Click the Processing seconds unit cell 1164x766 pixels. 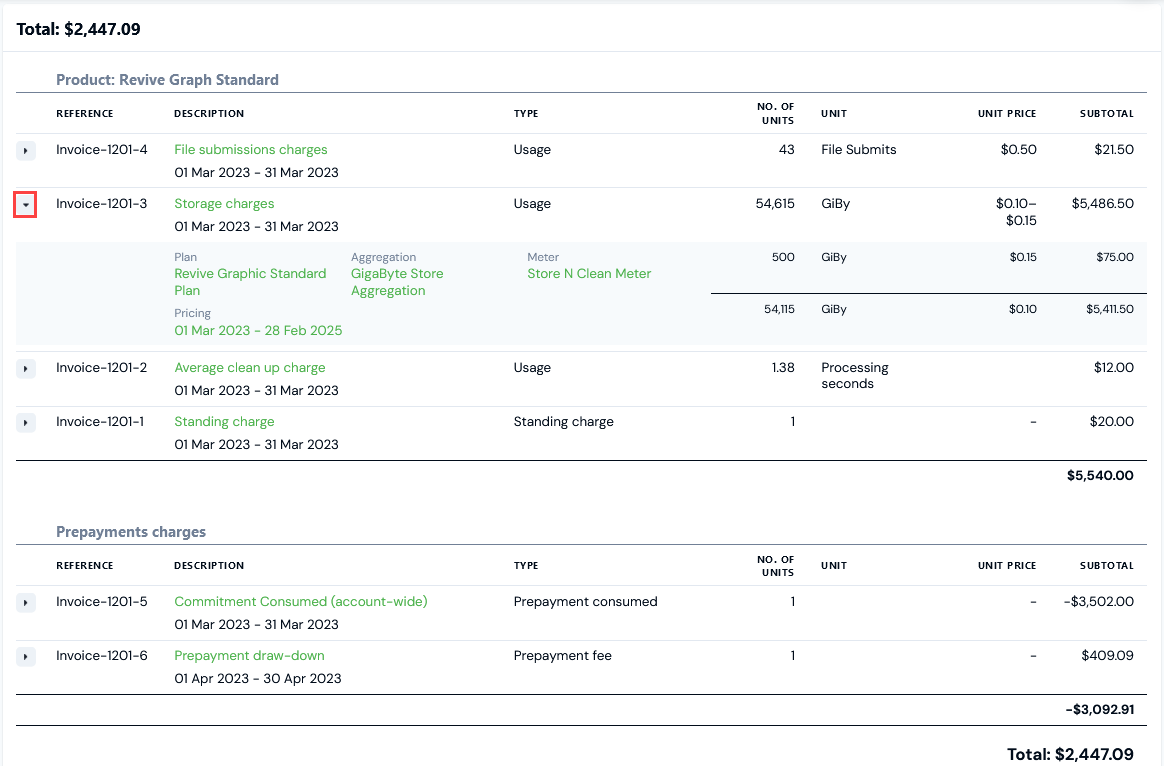pos(855,376)
